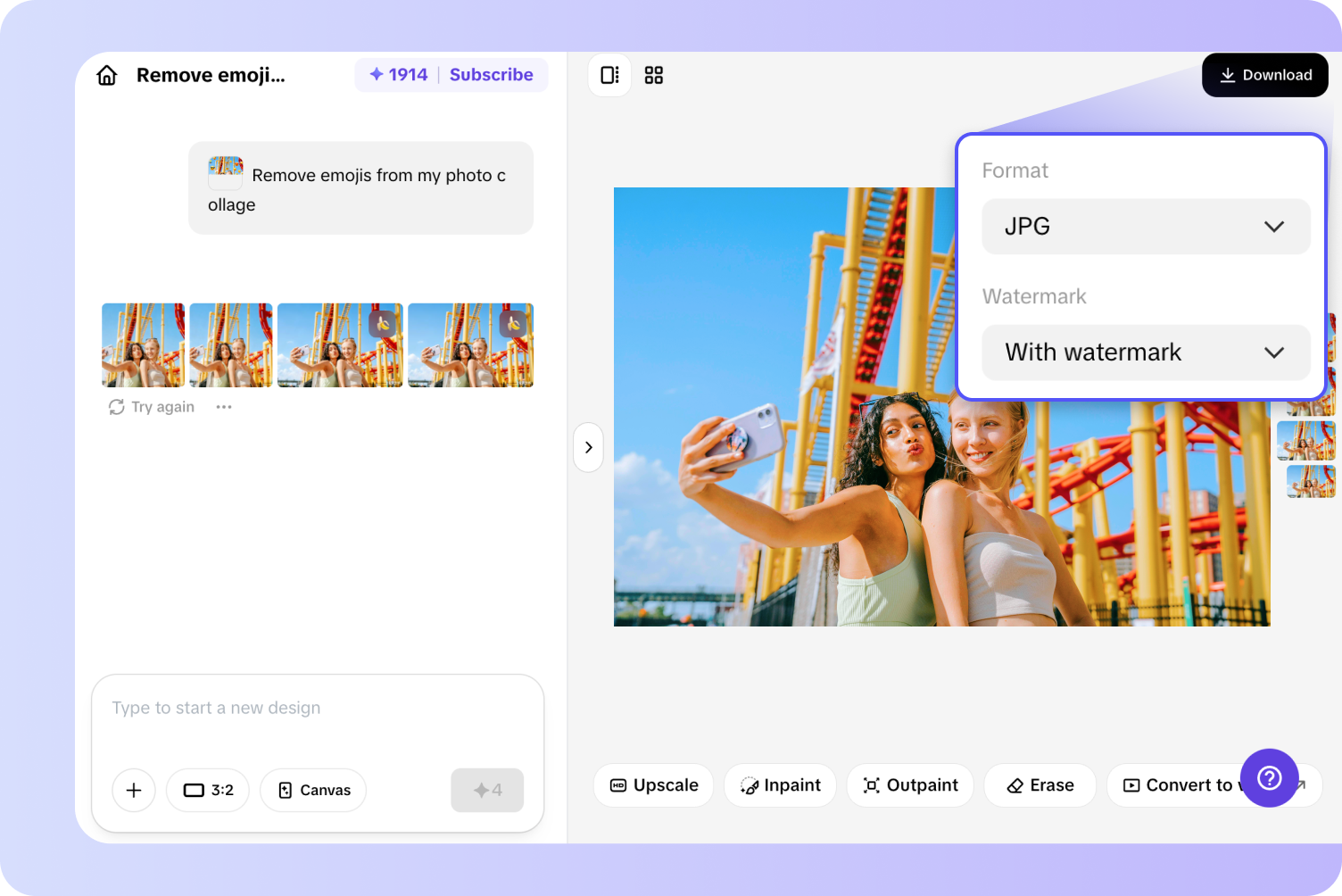1342x896 pixels.
Task: Select the Outpaint tool
Action: pyautogui.click(x=910, y=785)
